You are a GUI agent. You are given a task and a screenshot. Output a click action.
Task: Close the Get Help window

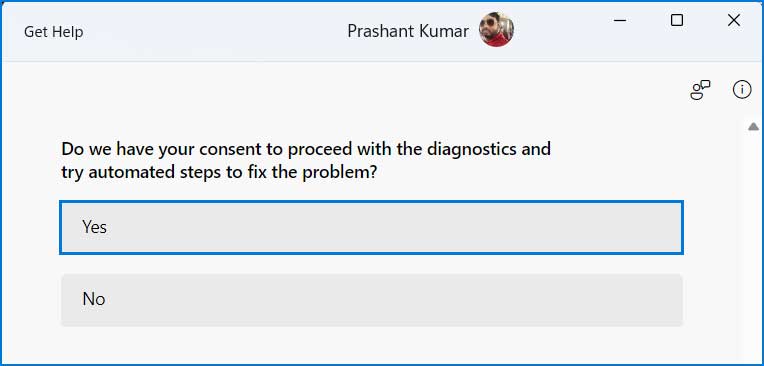click(734, 20)
